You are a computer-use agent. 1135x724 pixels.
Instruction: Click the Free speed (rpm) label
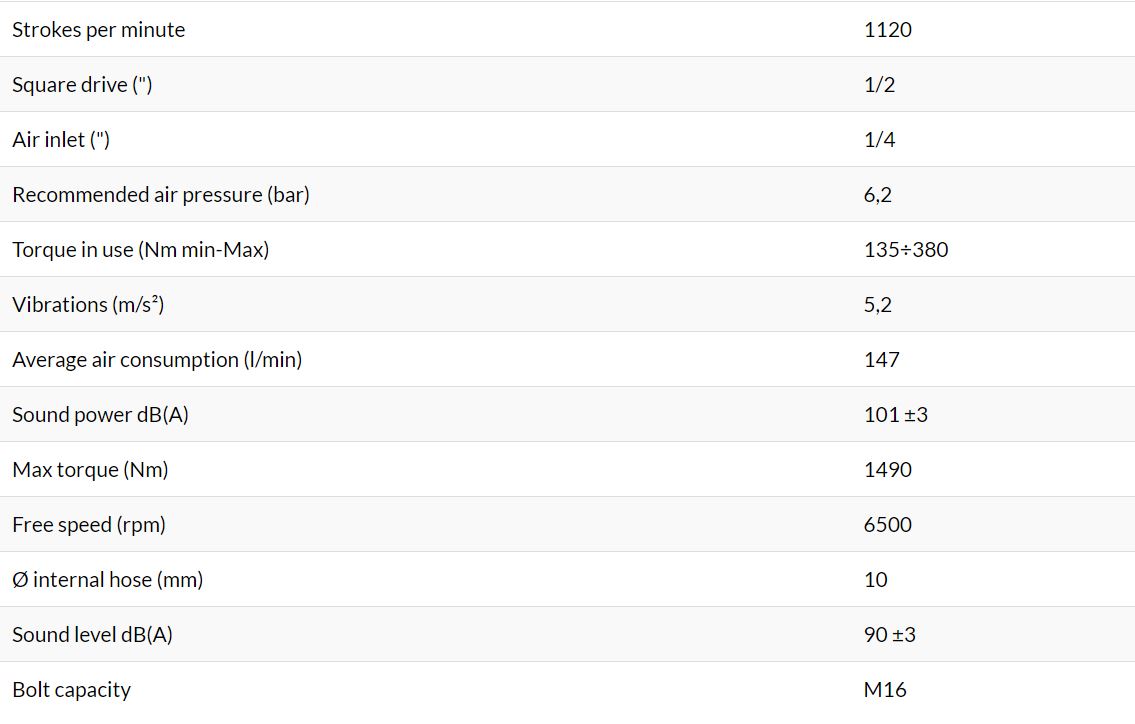(89, 525)
